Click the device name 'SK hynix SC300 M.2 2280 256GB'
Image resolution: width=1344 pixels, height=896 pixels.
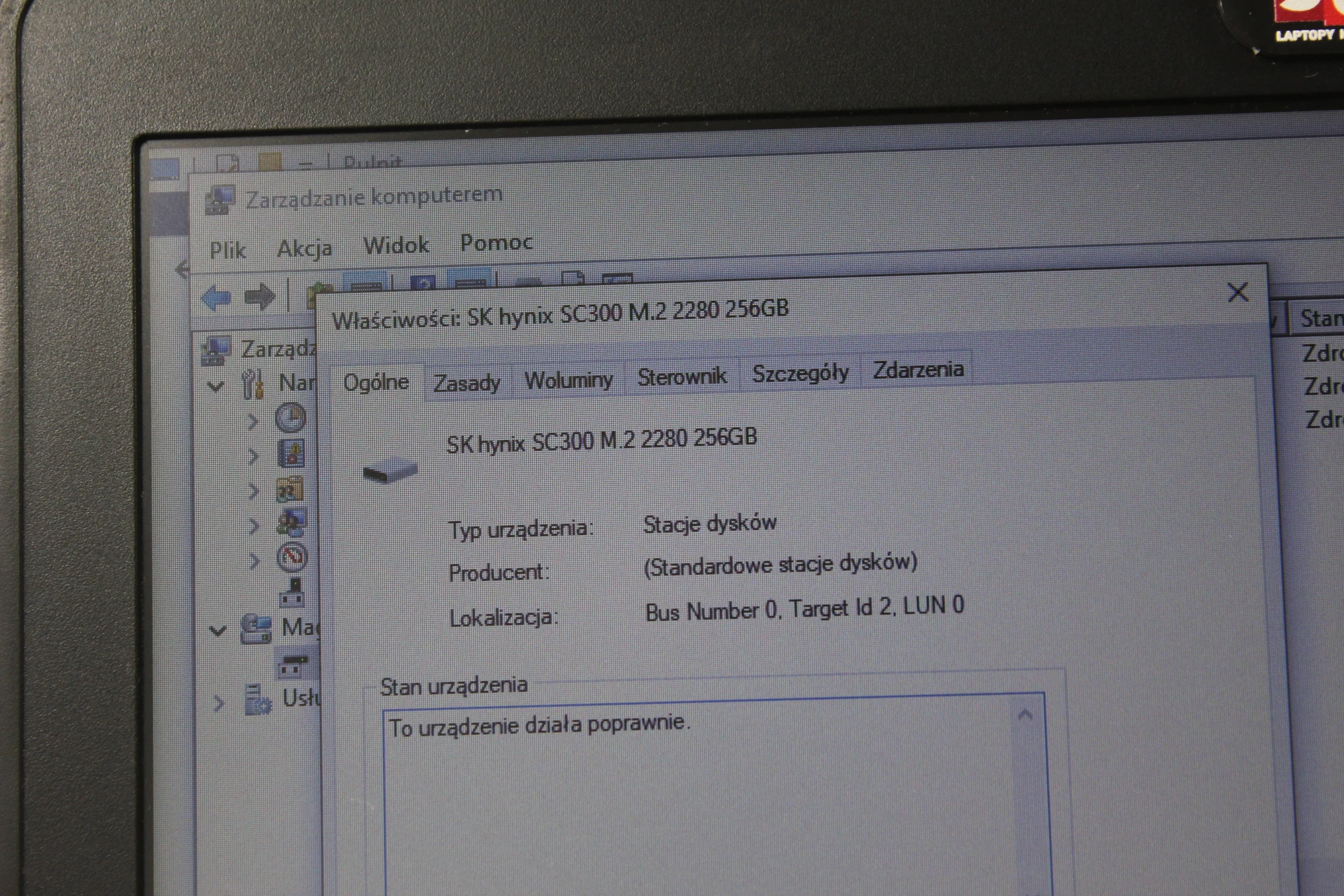[x=601, y=440]
